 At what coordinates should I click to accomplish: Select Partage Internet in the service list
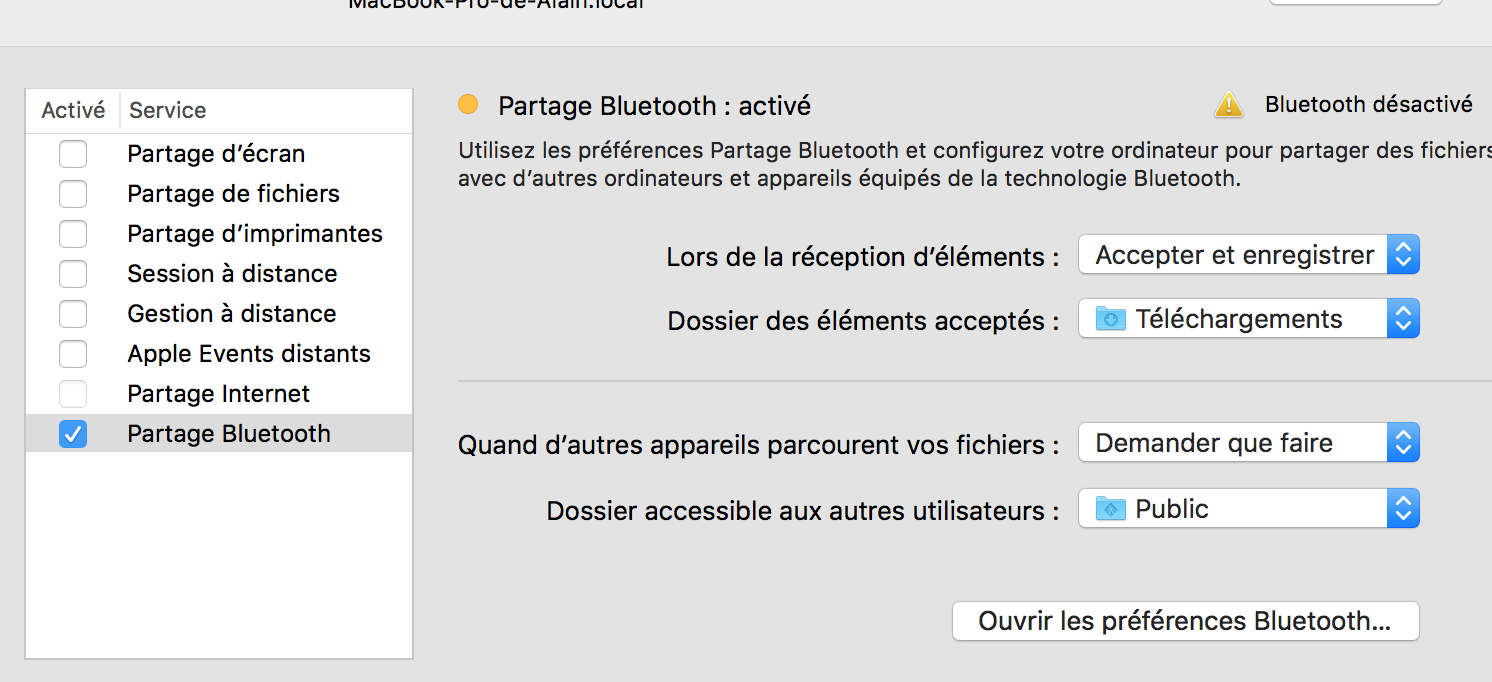[218, 394]
